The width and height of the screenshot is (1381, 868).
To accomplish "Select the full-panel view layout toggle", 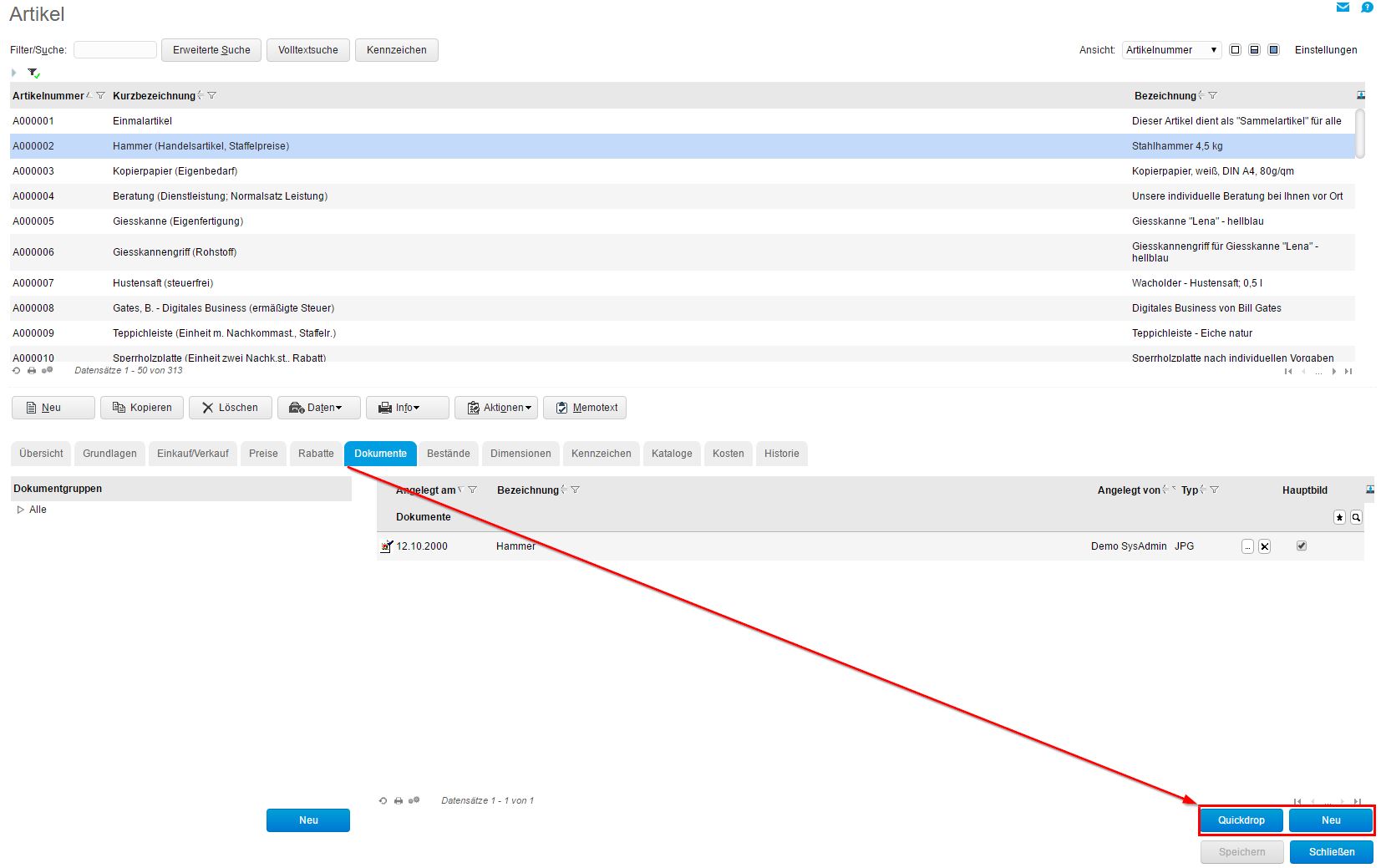I will pyautogui.click(x=1273, y=50).
